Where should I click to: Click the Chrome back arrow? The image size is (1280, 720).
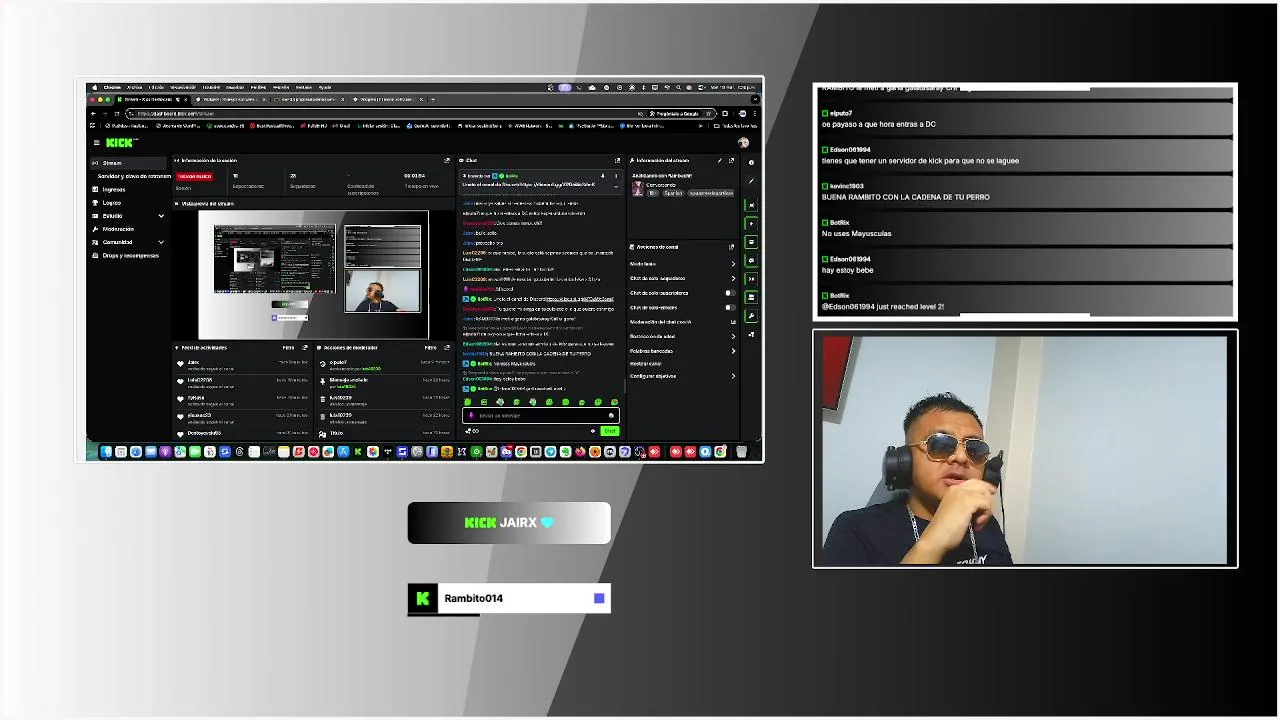(93, 114)
